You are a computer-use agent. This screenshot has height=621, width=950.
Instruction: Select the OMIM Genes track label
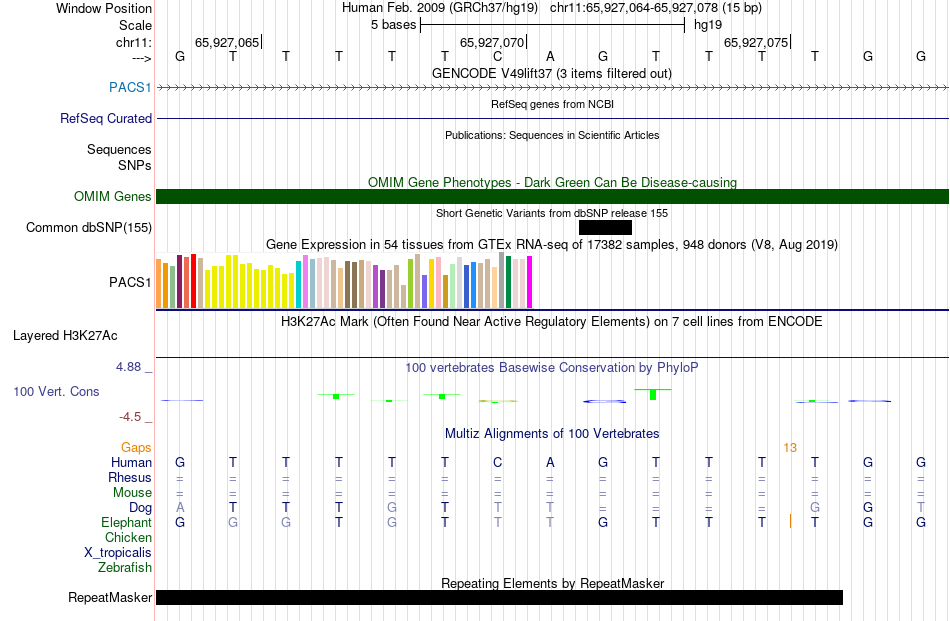pos(112,196)
